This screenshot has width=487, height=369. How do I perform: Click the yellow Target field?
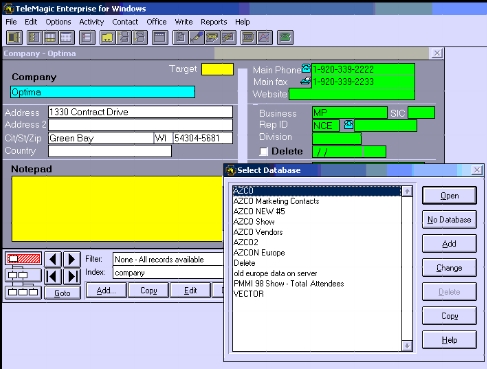click(217, 69)
